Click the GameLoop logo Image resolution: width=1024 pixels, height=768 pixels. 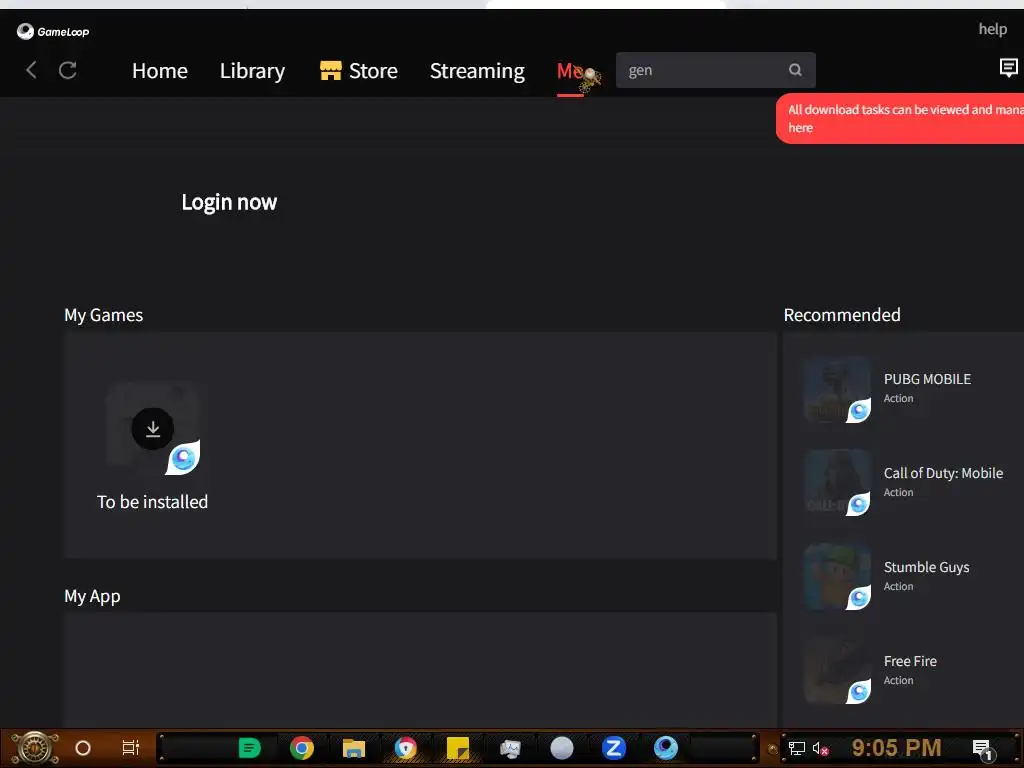coord(53,31)
